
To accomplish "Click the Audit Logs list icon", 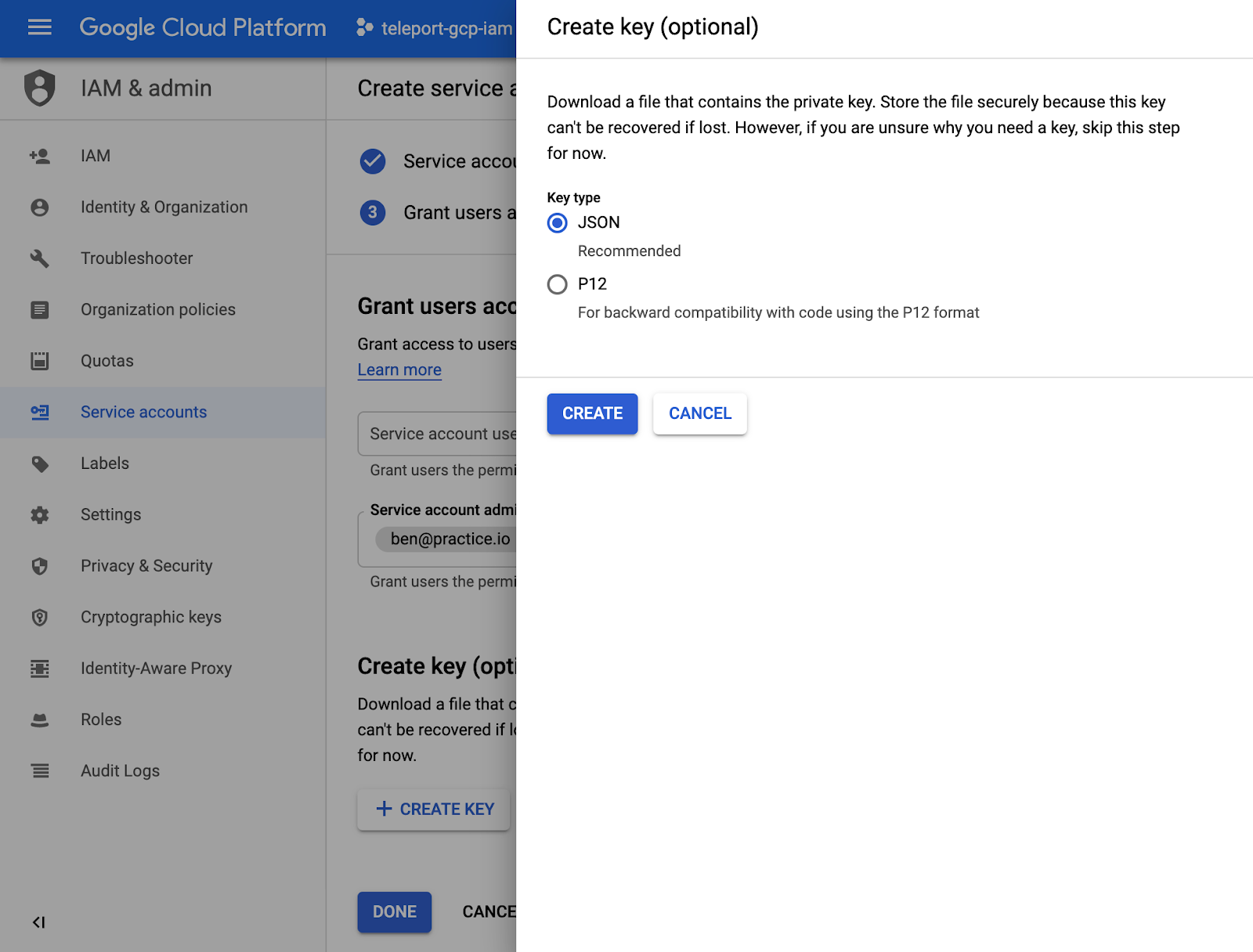I will tap(40, 771).
